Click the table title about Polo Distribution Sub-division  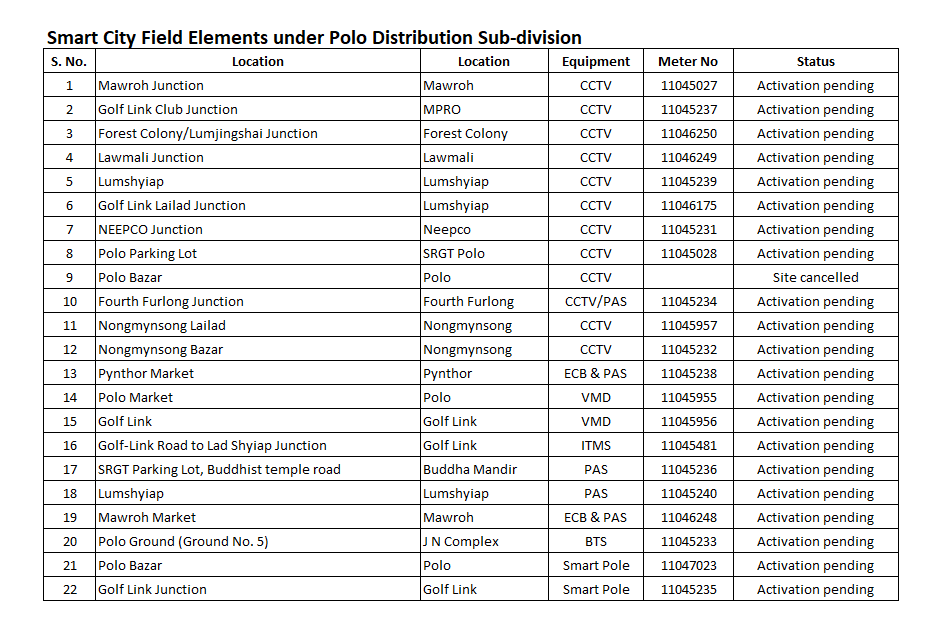pos(314,38)
